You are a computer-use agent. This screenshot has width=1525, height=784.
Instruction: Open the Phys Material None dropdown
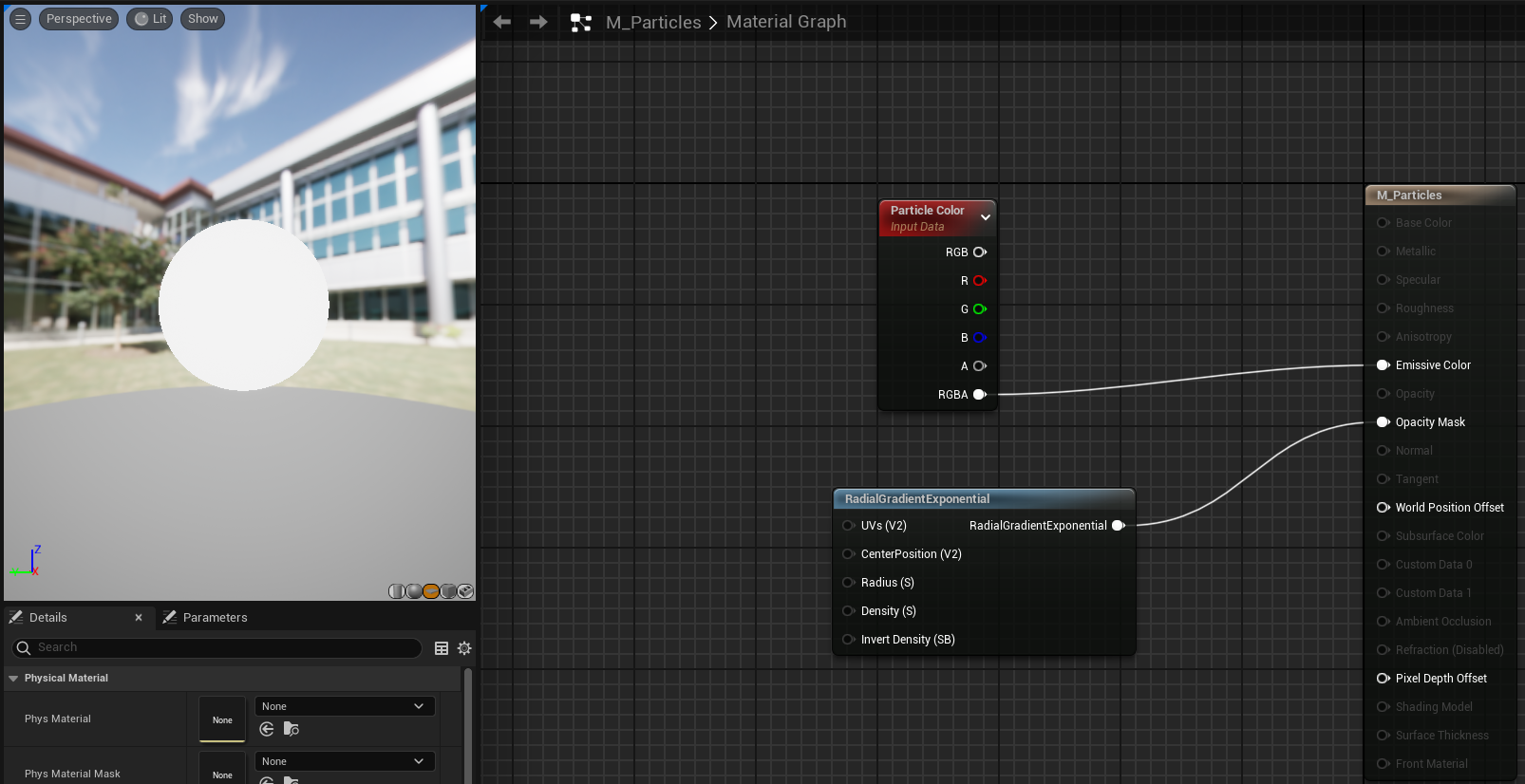(345, 706)
